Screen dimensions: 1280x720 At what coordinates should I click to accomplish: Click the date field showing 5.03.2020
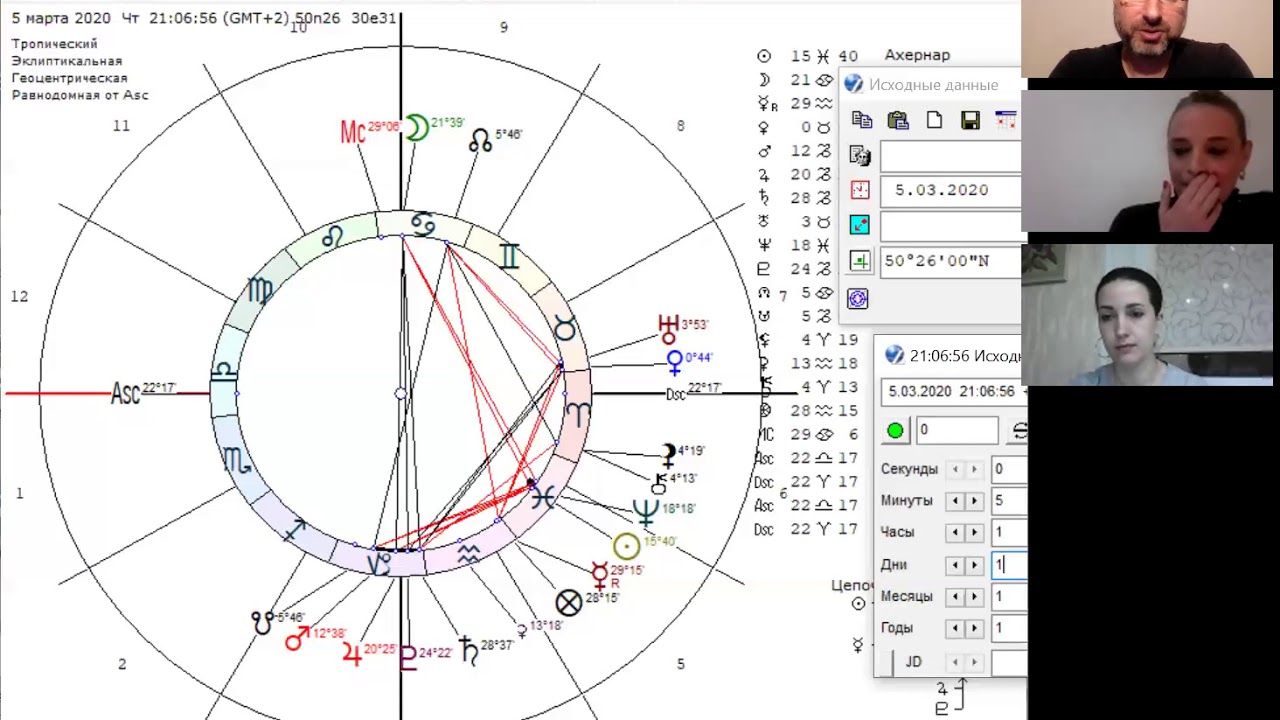[952, 190]
